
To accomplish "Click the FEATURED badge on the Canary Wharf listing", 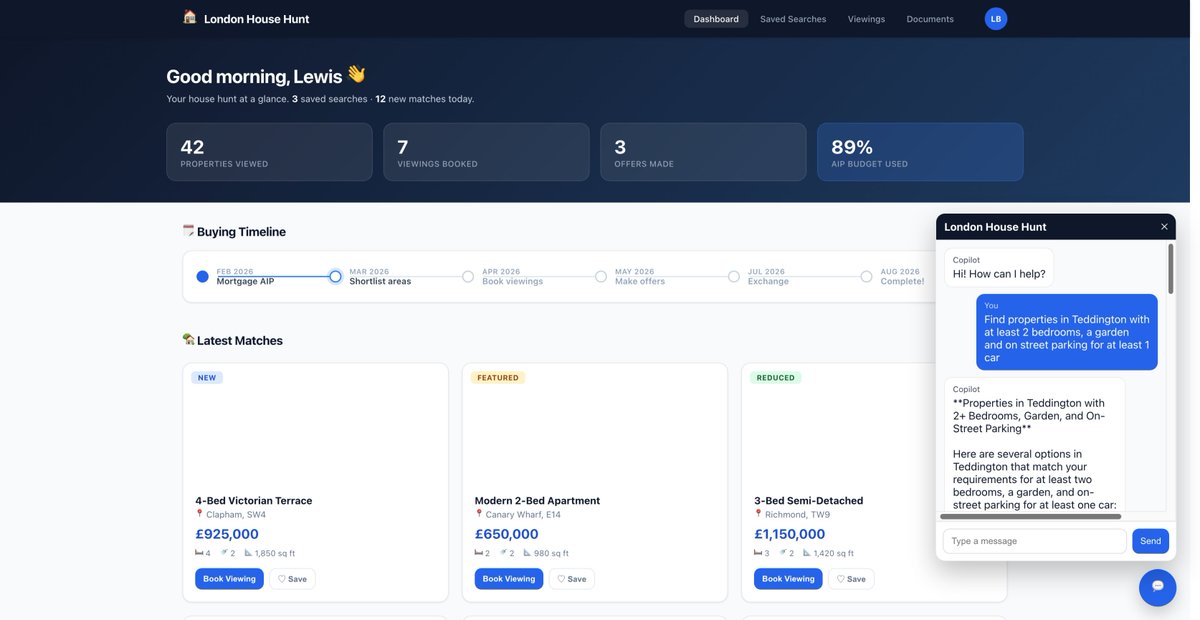I will pos(498,378).
